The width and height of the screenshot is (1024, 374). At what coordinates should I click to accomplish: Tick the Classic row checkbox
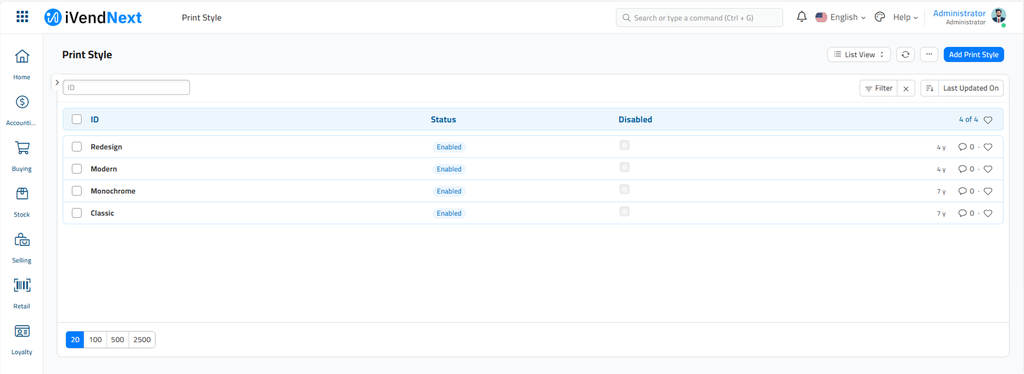tap(77, 213)
